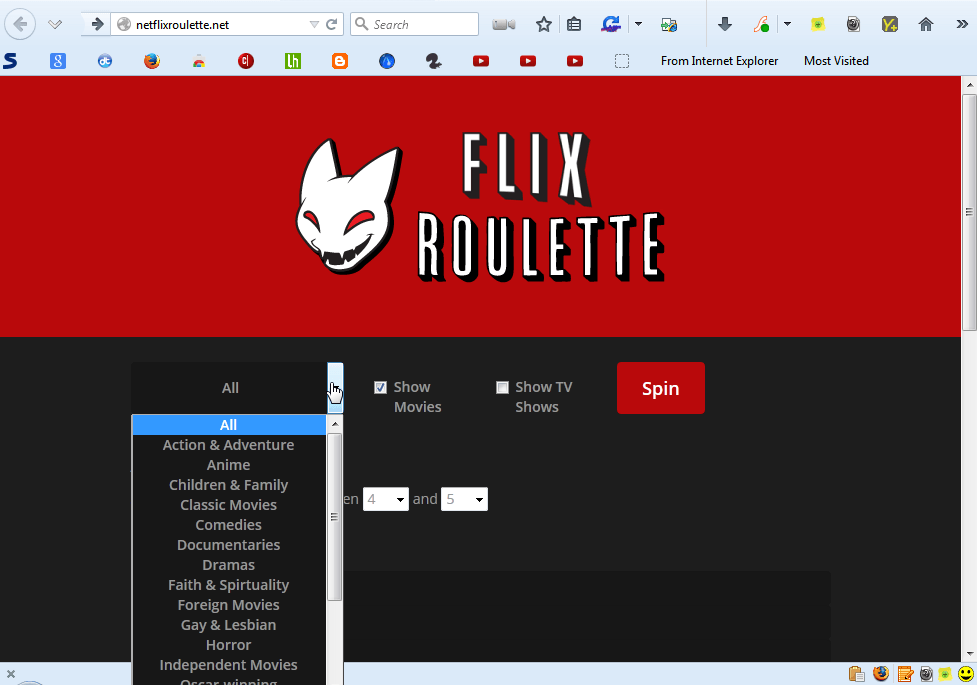Open the Google bookmark icon
The image size is (977, 685).
click(58, 60)
